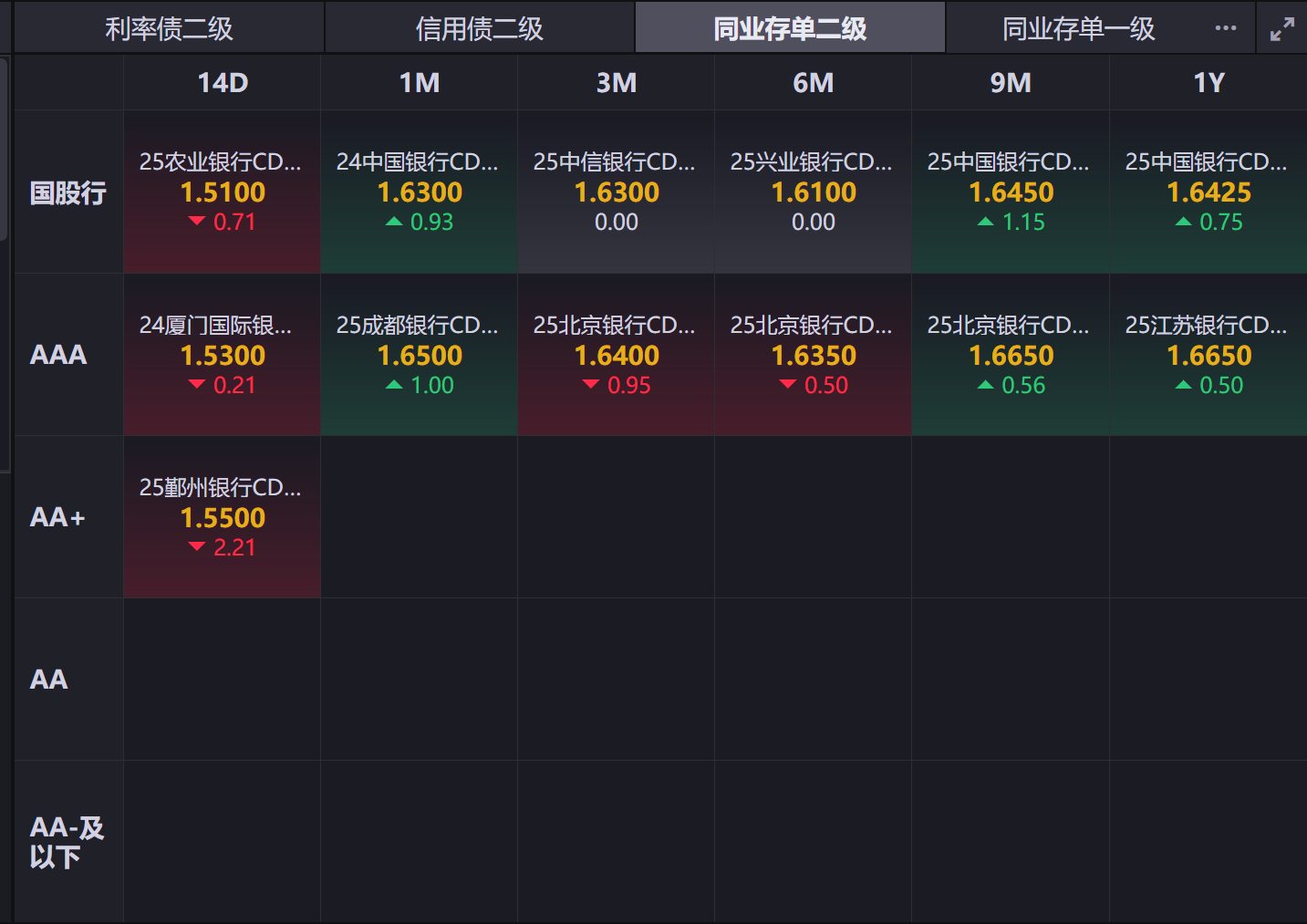Click the expand panel to fullscreen icon
Screen dimensions: 1307x924
pyautogui.click(x=1282, y=29)
